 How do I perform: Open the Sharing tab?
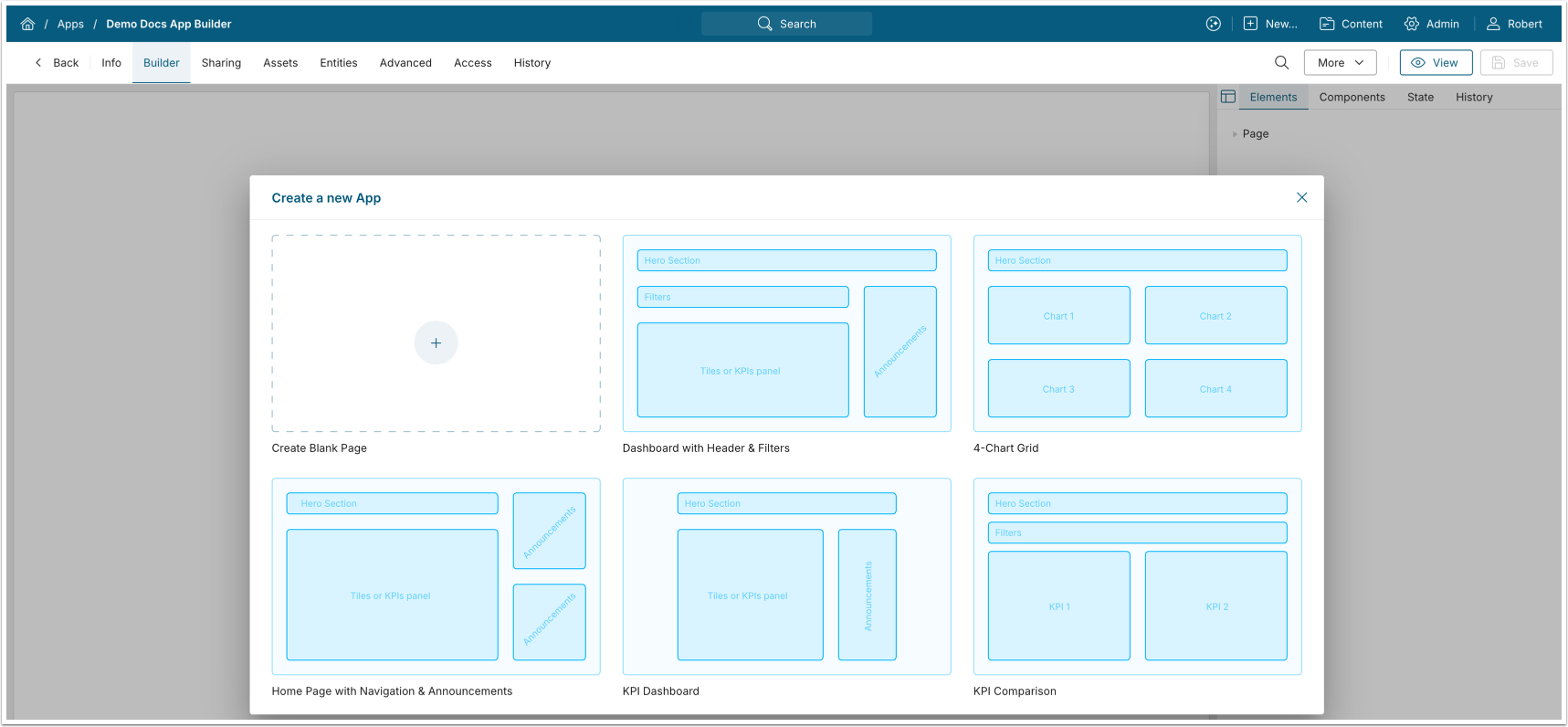point(221,63)
